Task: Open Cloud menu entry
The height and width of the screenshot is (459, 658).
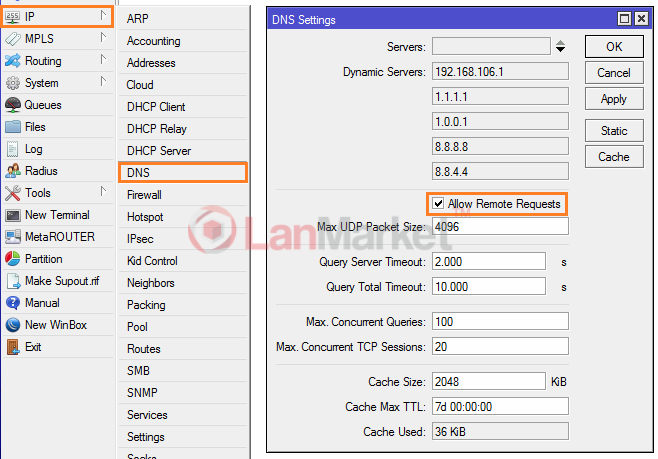Action: pyautogui.click(x=183, y=85)
